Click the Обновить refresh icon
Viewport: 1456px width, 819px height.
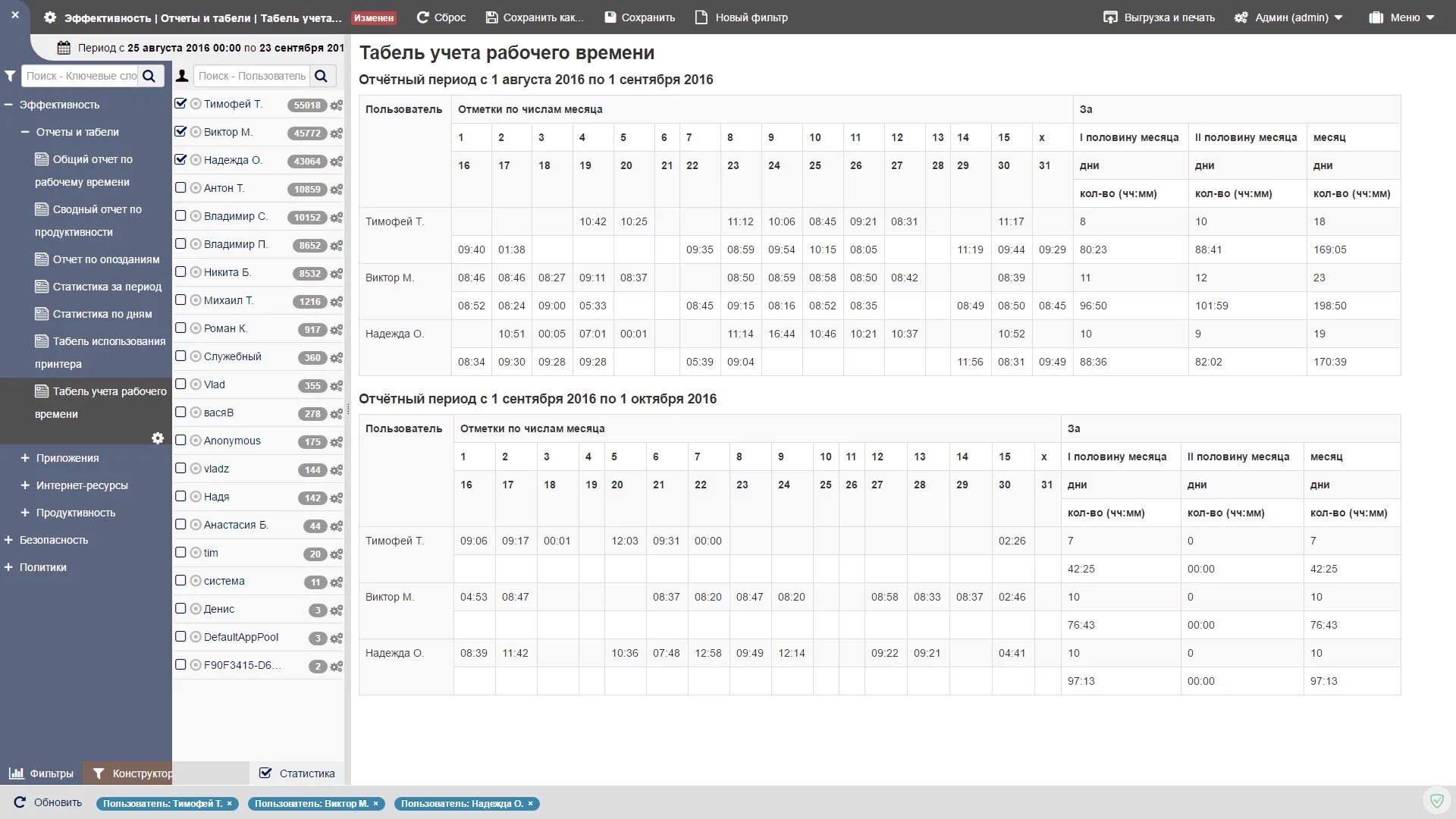[20, 802]
